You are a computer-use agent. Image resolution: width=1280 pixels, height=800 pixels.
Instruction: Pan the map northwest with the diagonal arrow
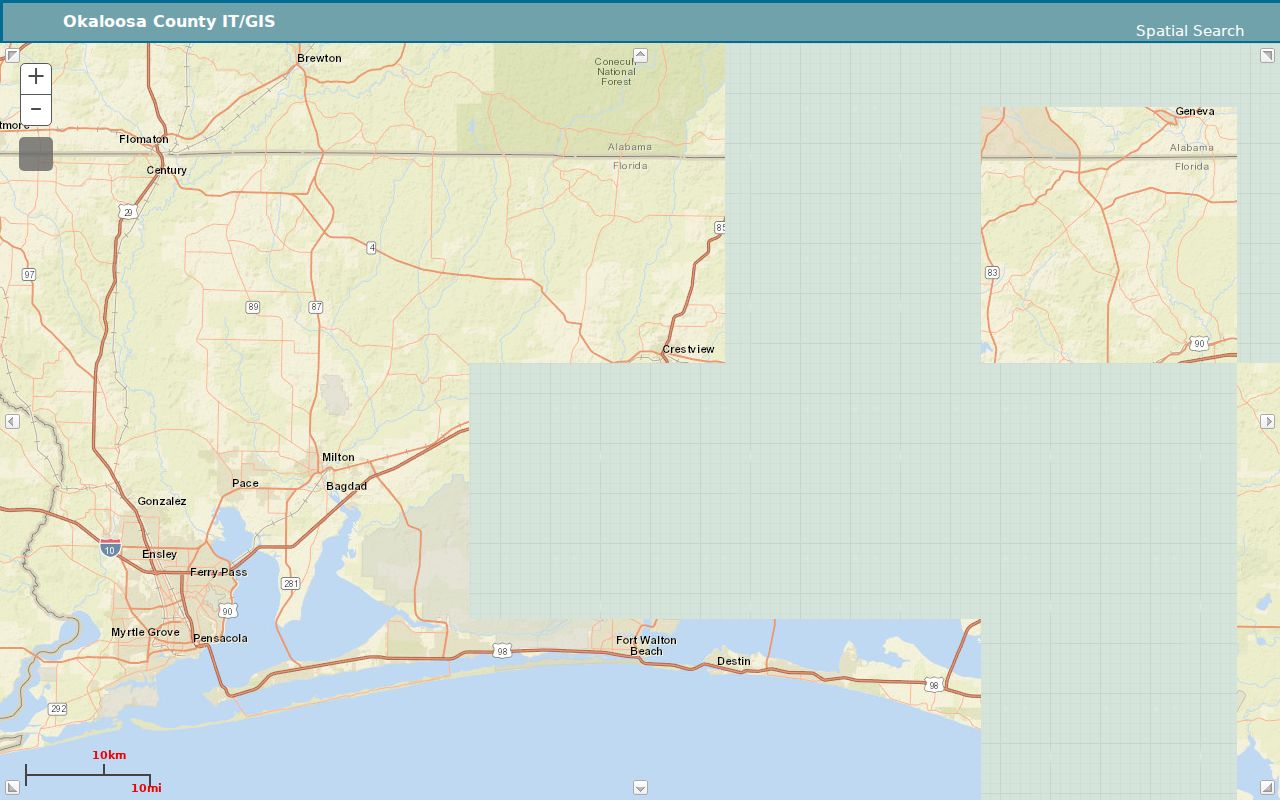(12, 55)
